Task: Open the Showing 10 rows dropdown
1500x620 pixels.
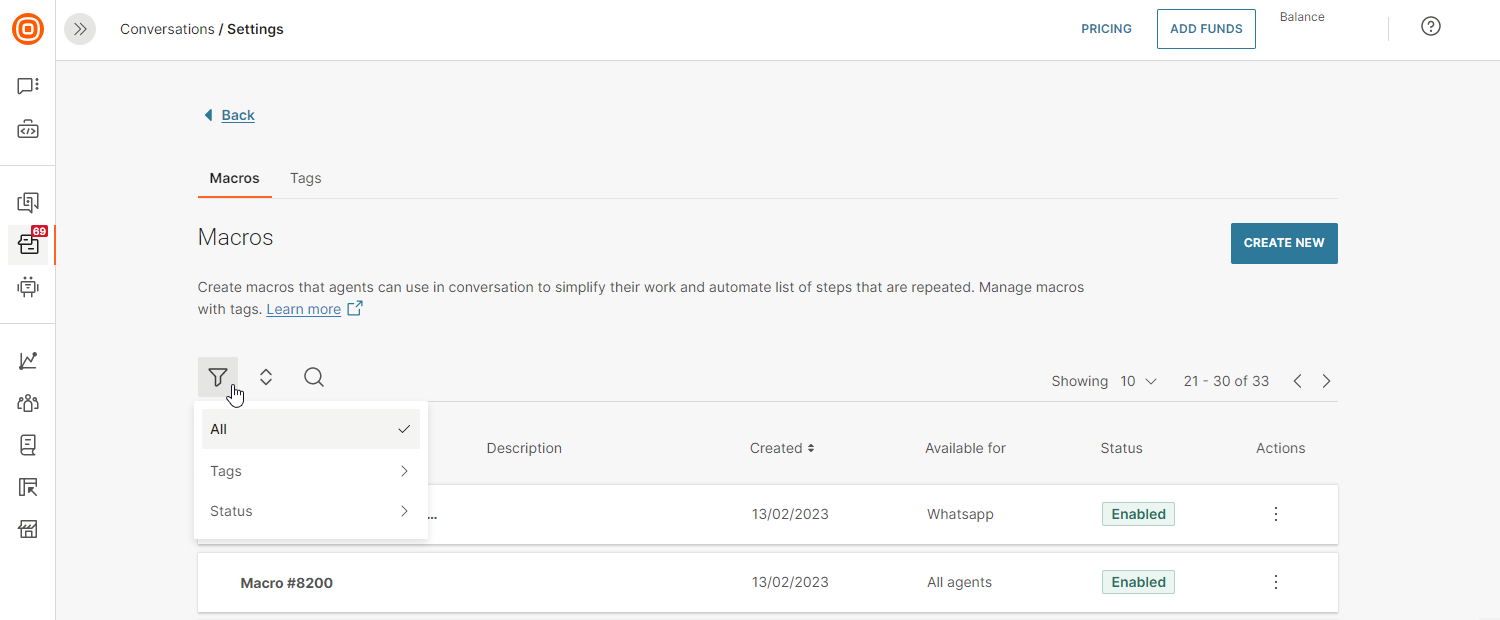Action: [1137, 381]
